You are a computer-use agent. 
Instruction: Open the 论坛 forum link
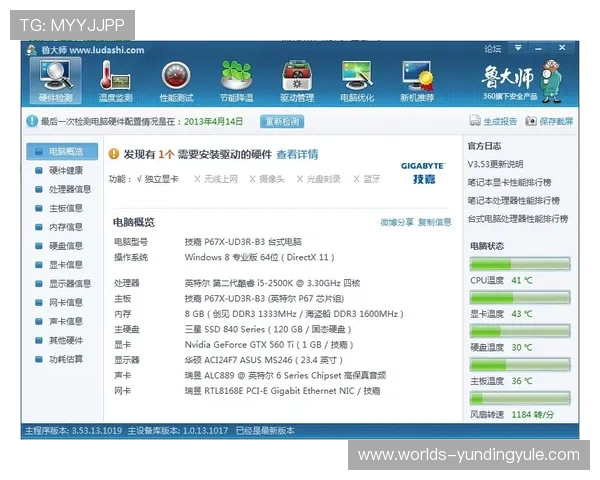492,49
